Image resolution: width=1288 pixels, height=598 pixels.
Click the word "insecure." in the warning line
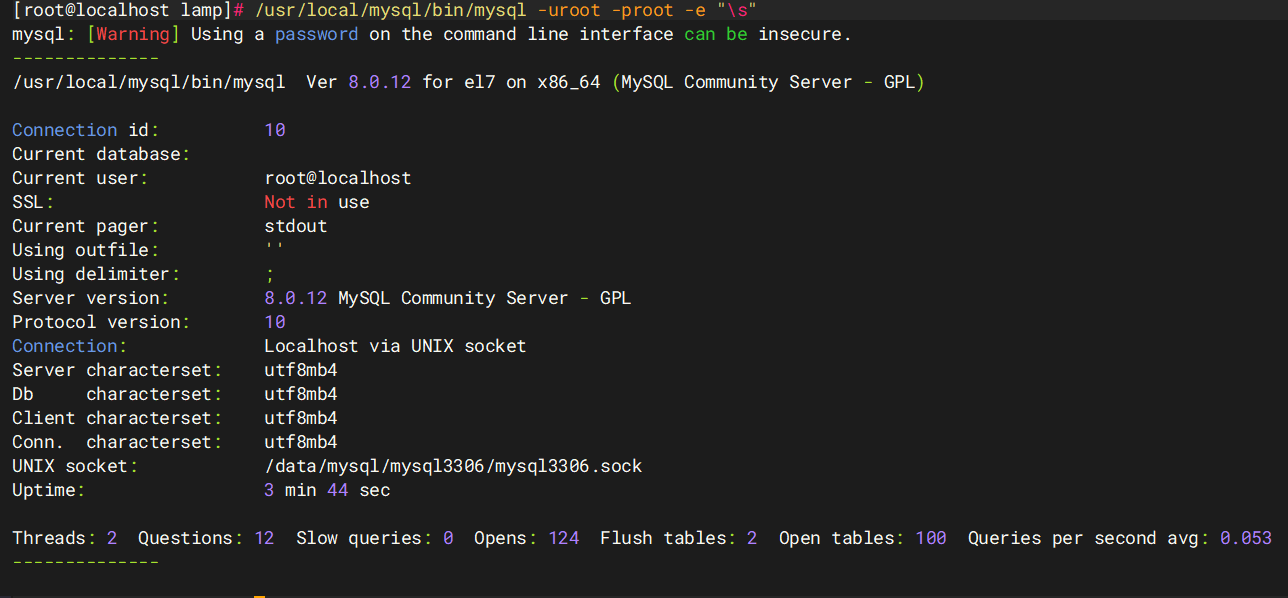click(805, 34)
